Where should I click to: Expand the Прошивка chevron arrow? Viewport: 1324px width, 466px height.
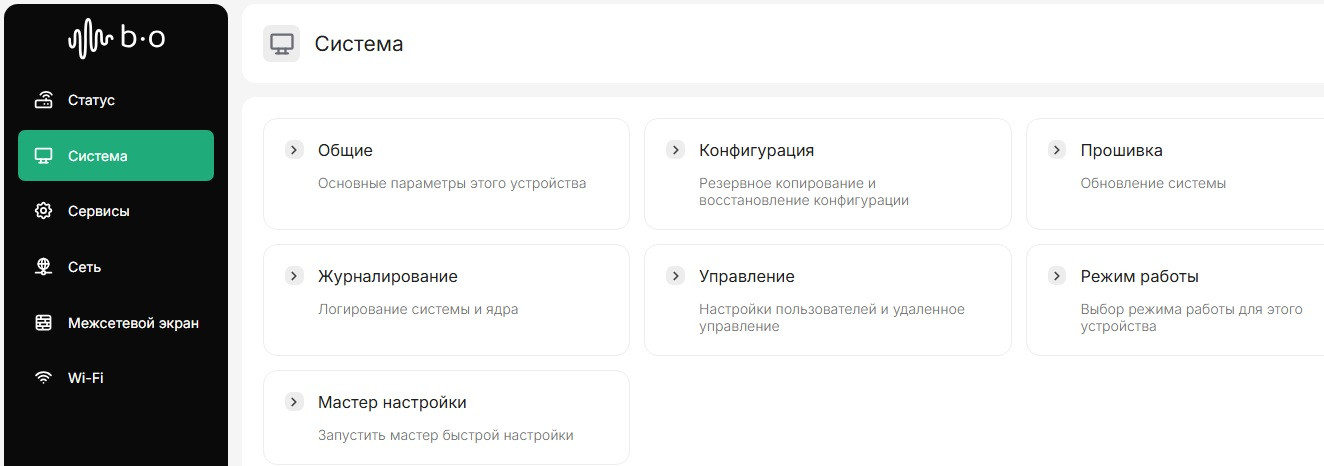coord(1057,150)
